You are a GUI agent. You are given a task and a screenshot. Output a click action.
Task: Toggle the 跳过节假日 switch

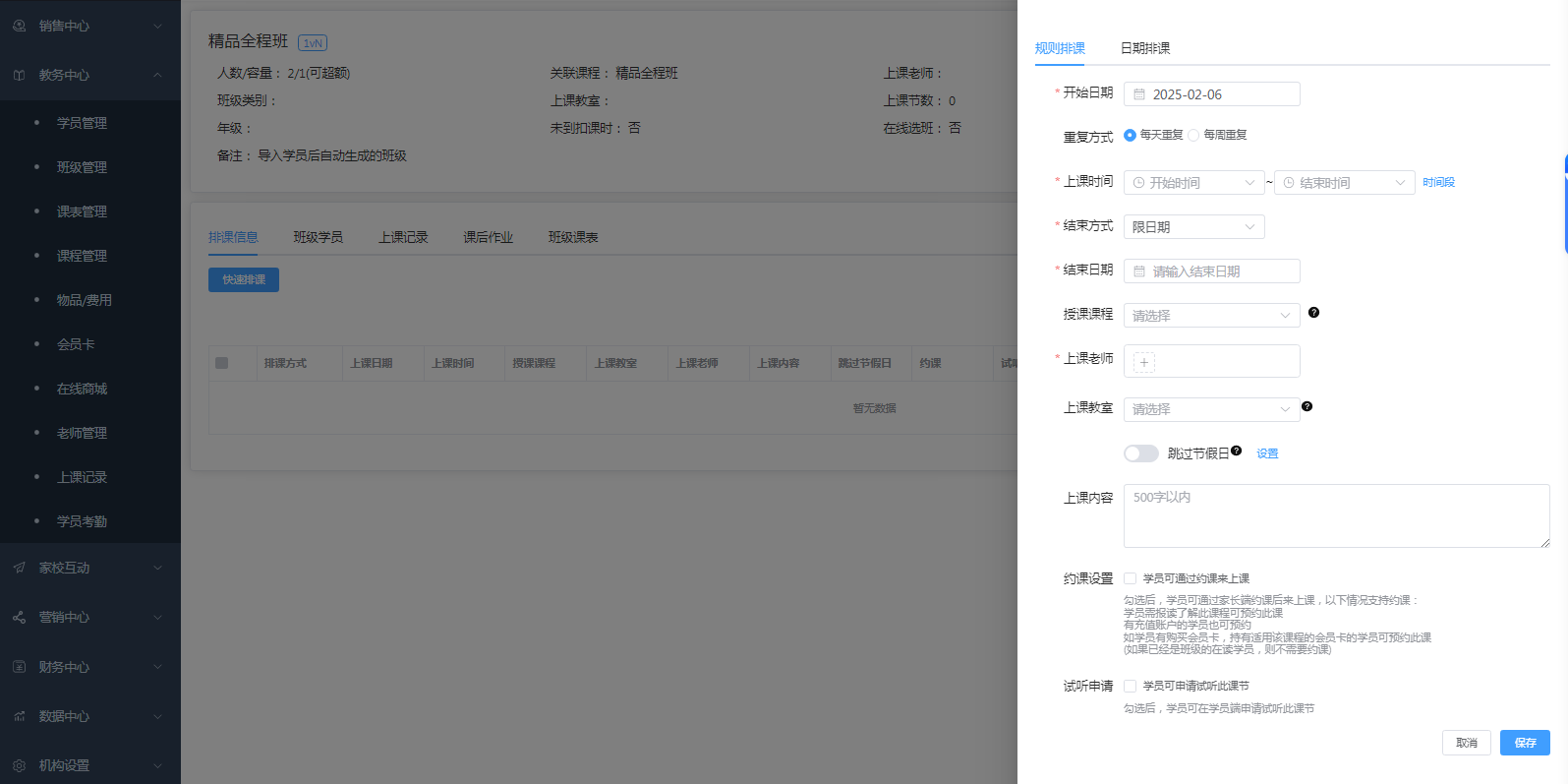(1141, 453)
